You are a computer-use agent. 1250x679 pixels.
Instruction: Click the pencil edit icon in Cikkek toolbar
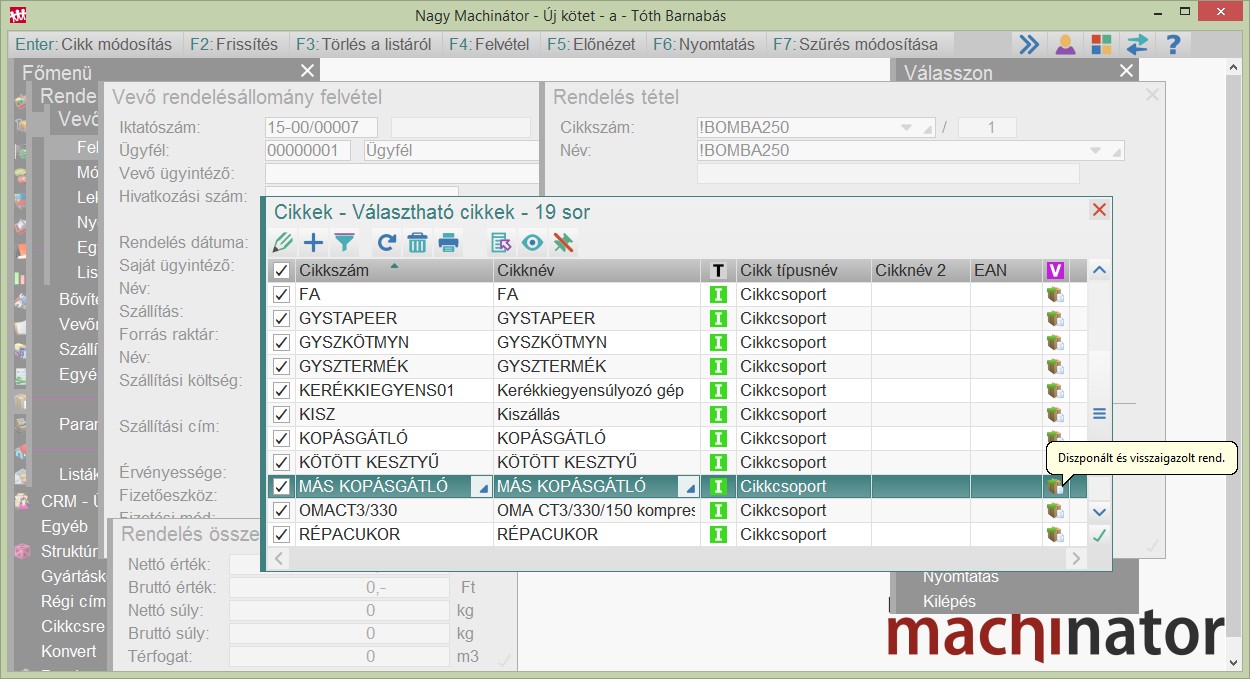[x=283, y=242]
